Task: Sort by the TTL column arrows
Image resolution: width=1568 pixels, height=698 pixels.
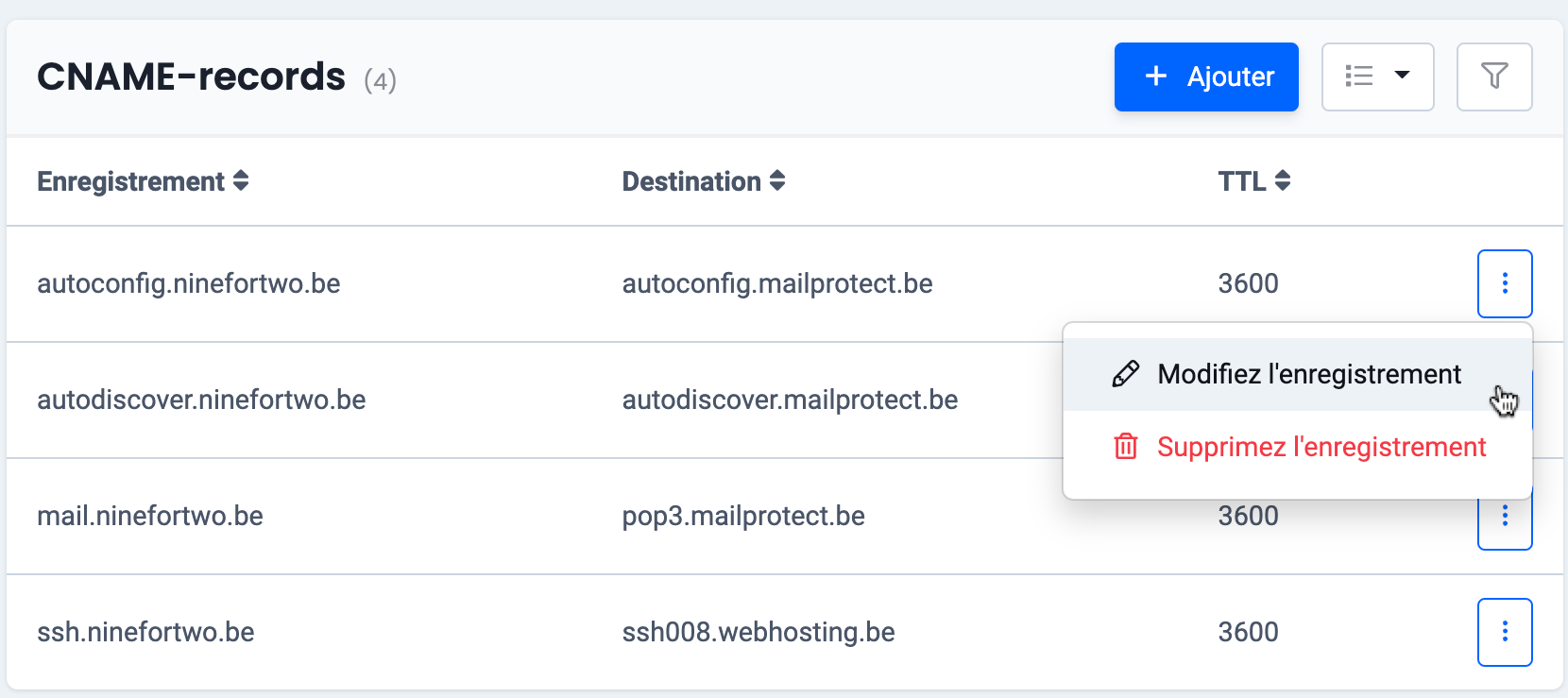Action: (1283, 180)
